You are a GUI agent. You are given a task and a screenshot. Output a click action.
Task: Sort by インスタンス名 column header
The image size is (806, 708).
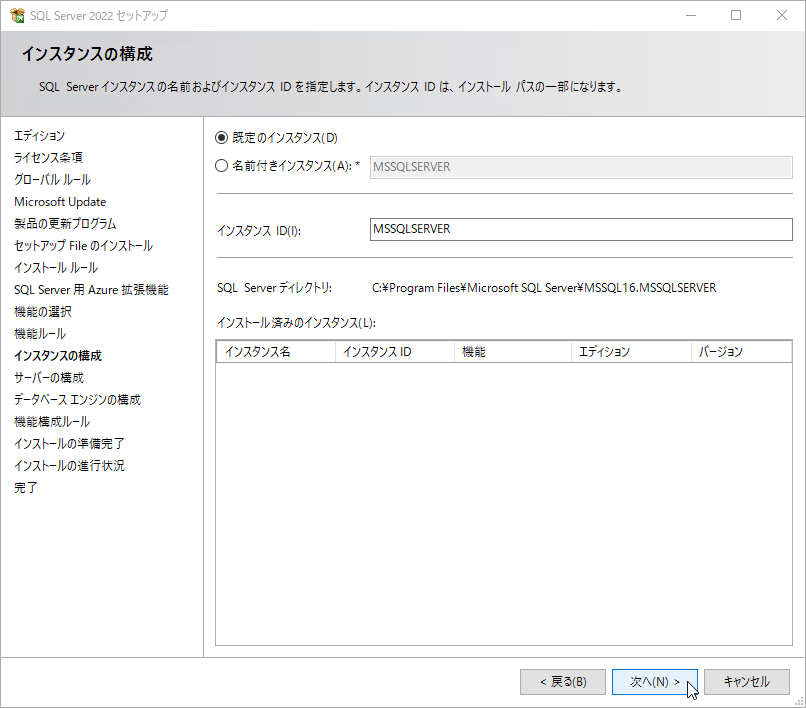pos(275,352)
